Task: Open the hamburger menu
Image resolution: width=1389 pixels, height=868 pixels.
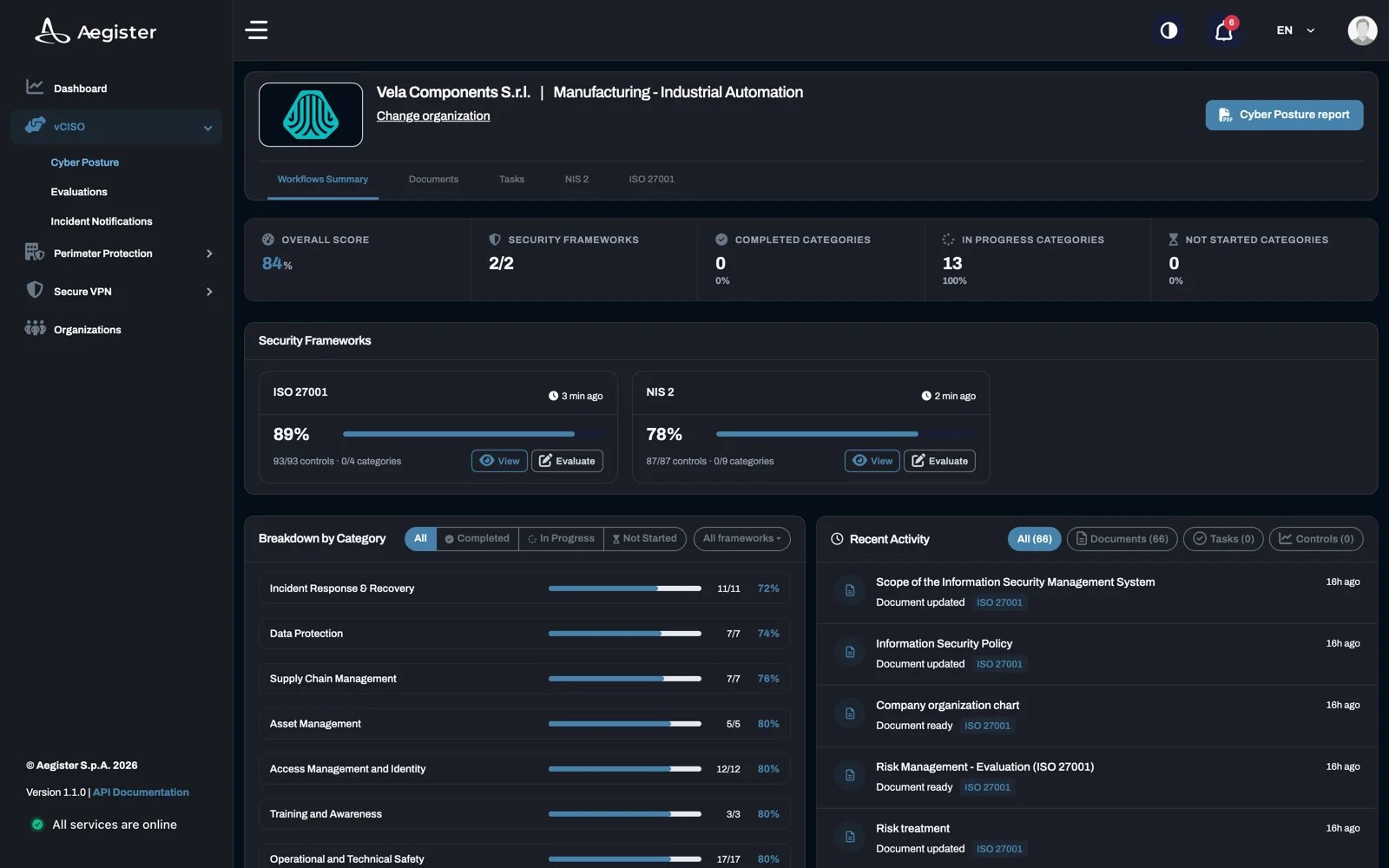Action: (x=256, y=30)
